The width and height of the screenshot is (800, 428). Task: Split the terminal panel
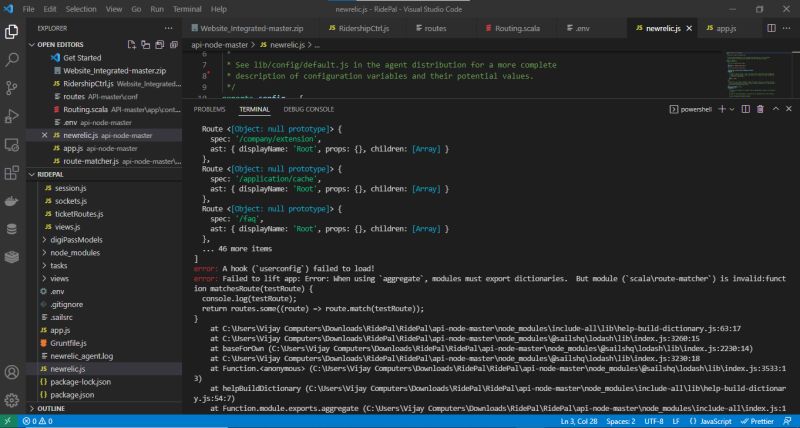pyautogui.click(x=745, y=109)
